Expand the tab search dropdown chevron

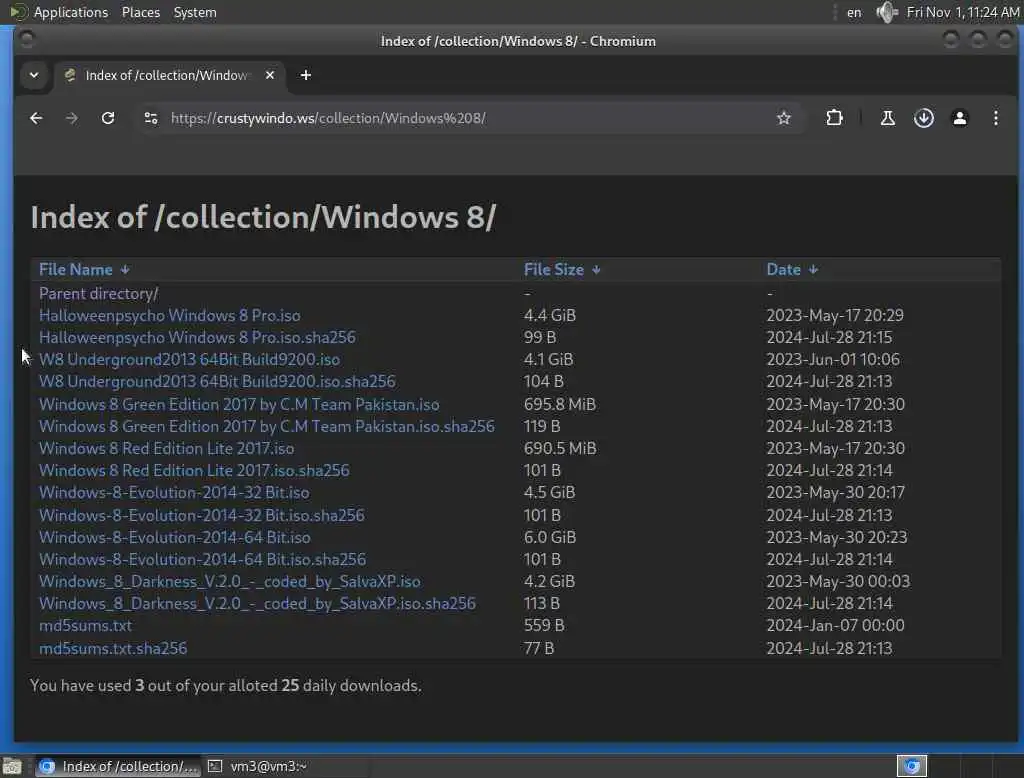pos(34,75)
